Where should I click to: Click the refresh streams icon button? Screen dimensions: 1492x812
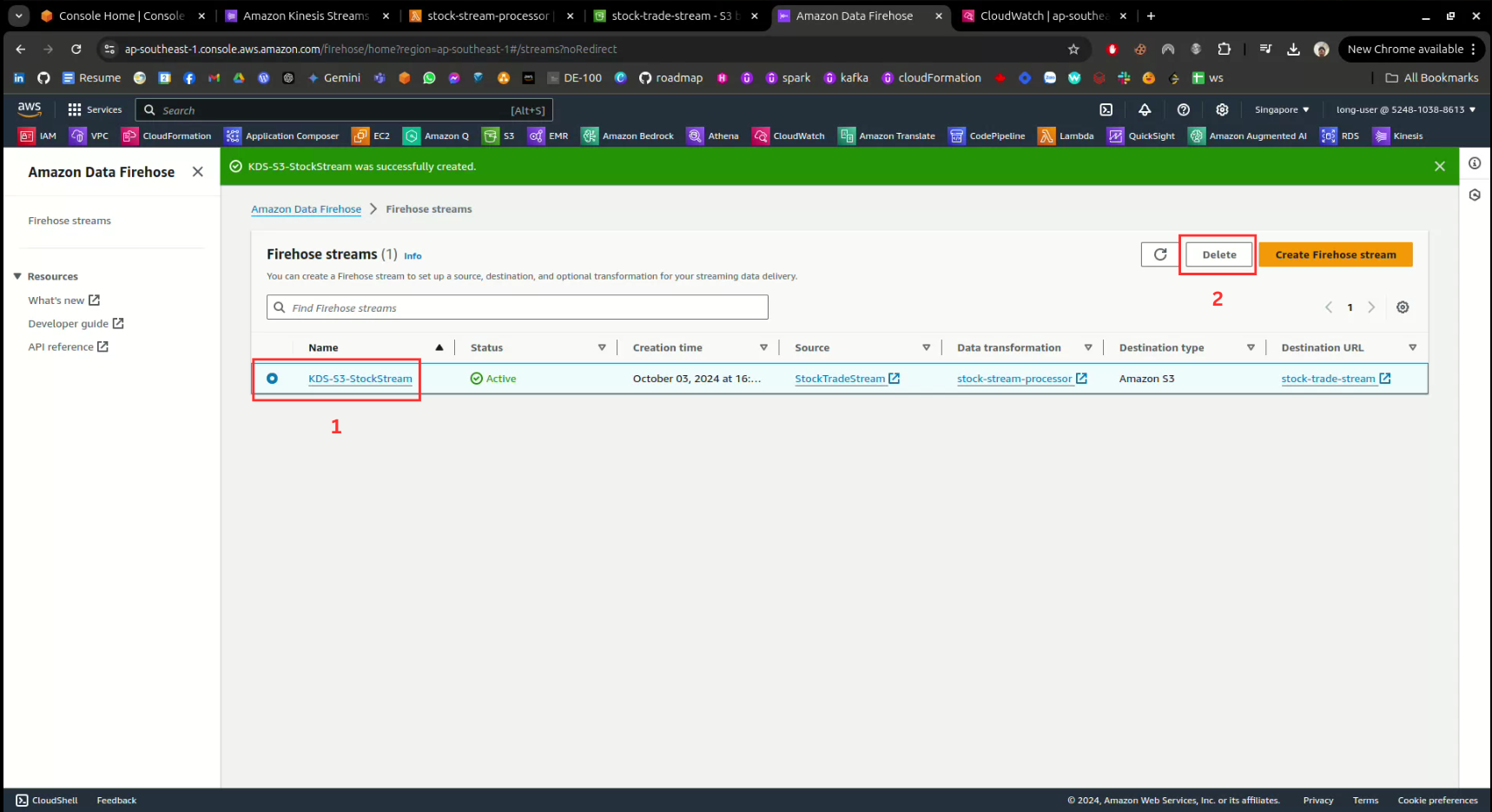point(1159,254)
